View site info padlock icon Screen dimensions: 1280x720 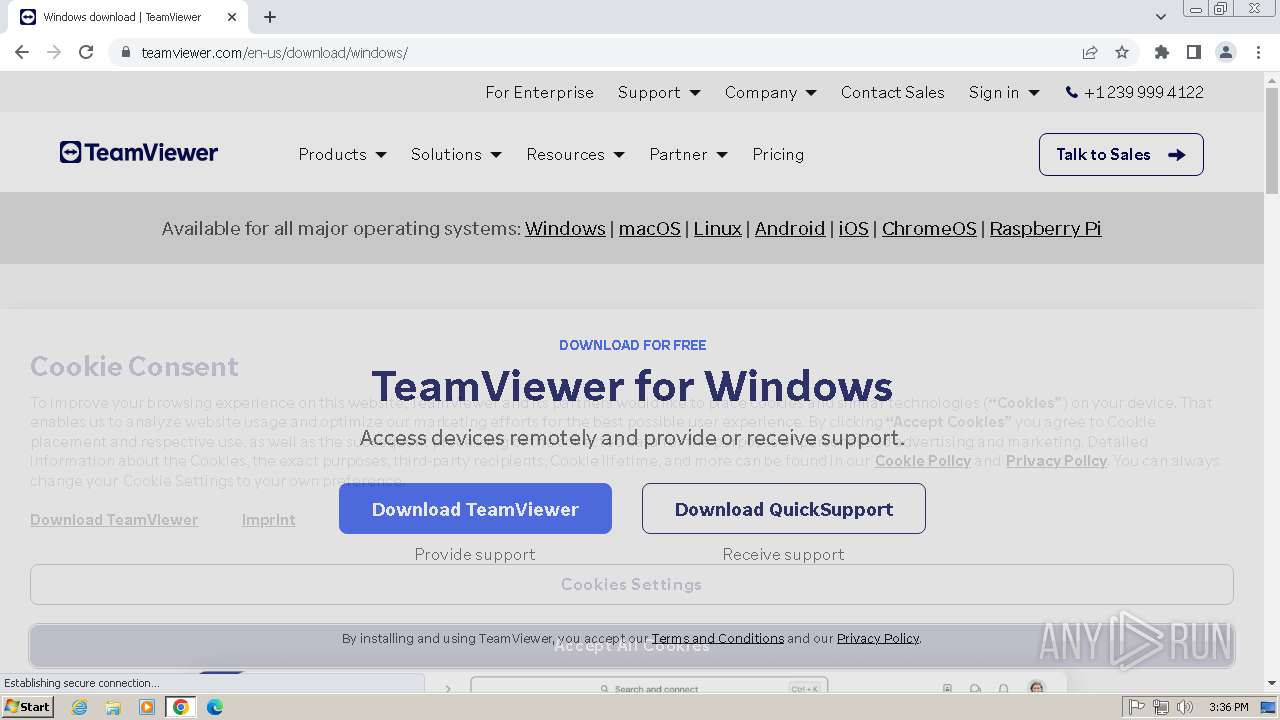click(x=125, y=52)
